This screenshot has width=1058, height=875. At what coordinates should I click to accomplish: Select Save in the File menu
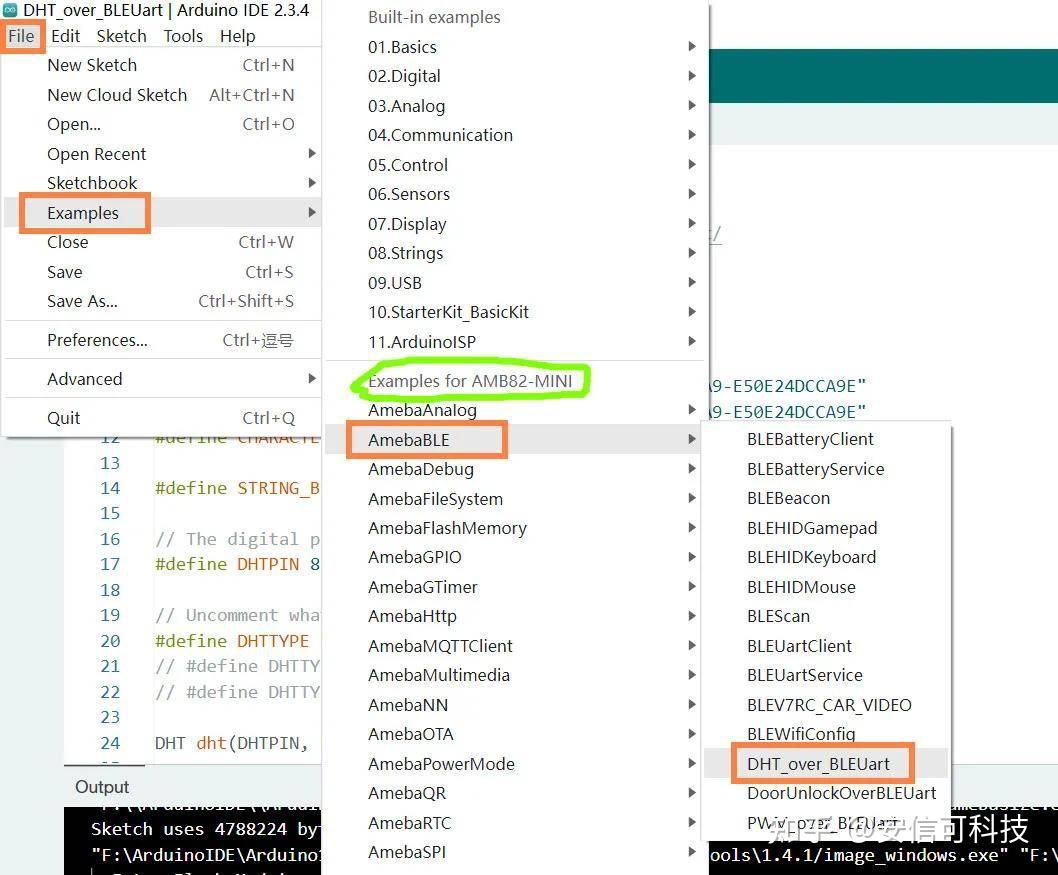tap(162, 272)
